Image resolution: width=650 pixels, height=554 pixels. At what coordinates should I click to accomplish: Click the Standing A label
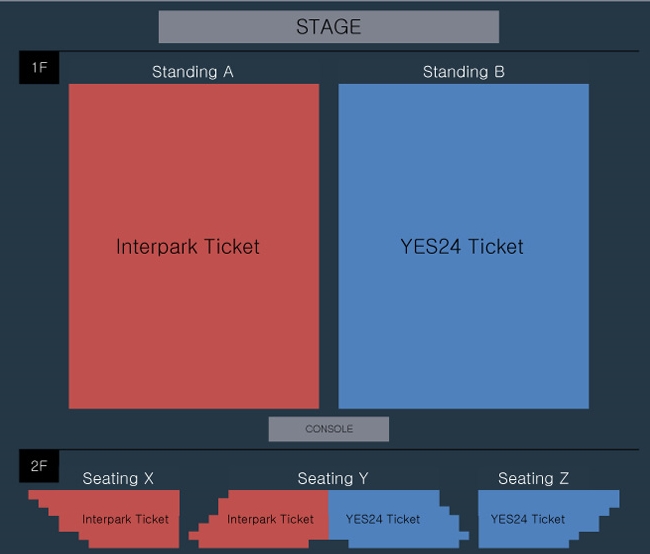193,72
